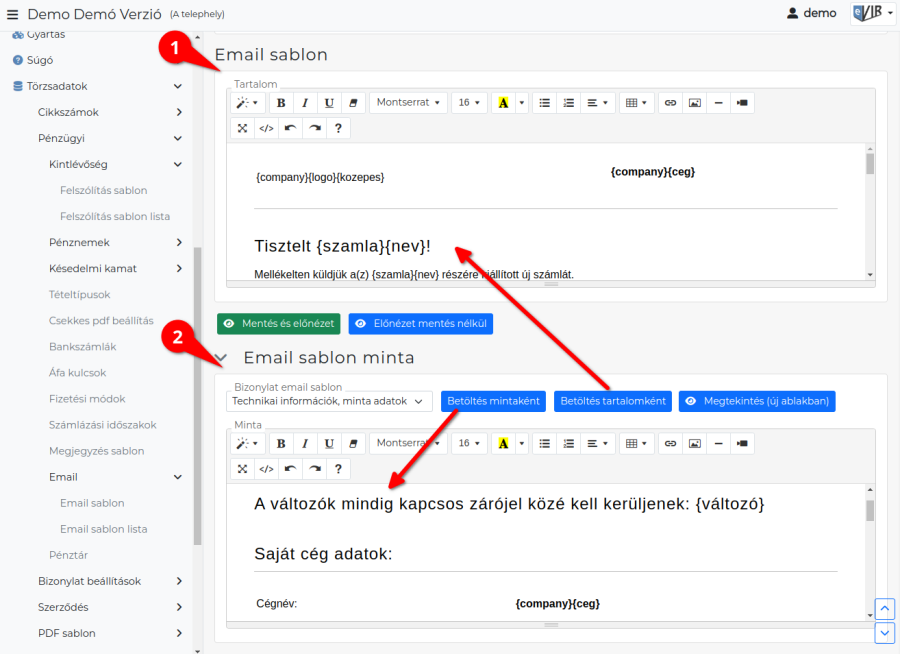Open the Montserrat font family dropdown
Screen dimensions: 900x654
pyautogui.click(x=408, y=101)
